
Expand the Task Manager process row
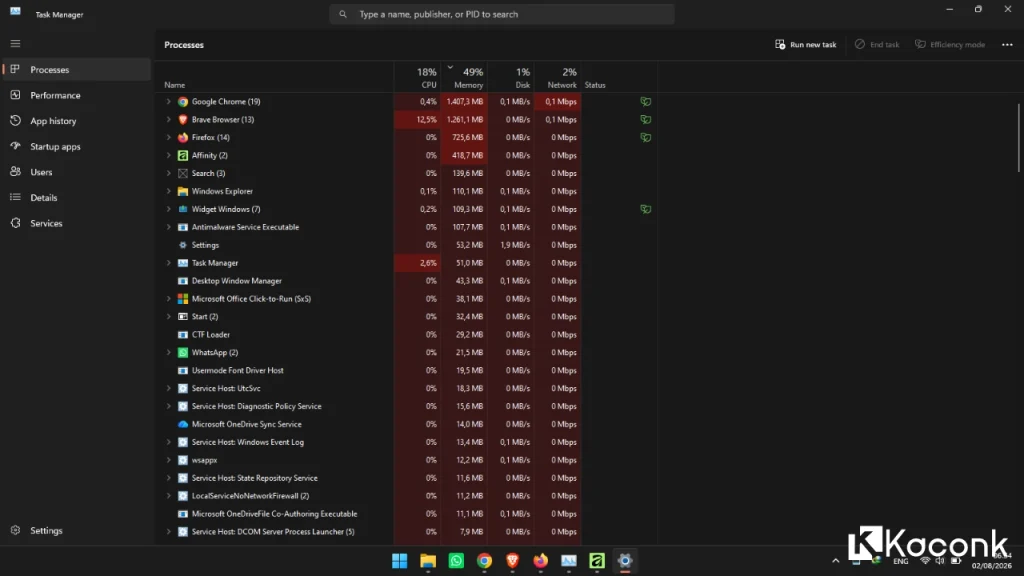coord(168,263)
